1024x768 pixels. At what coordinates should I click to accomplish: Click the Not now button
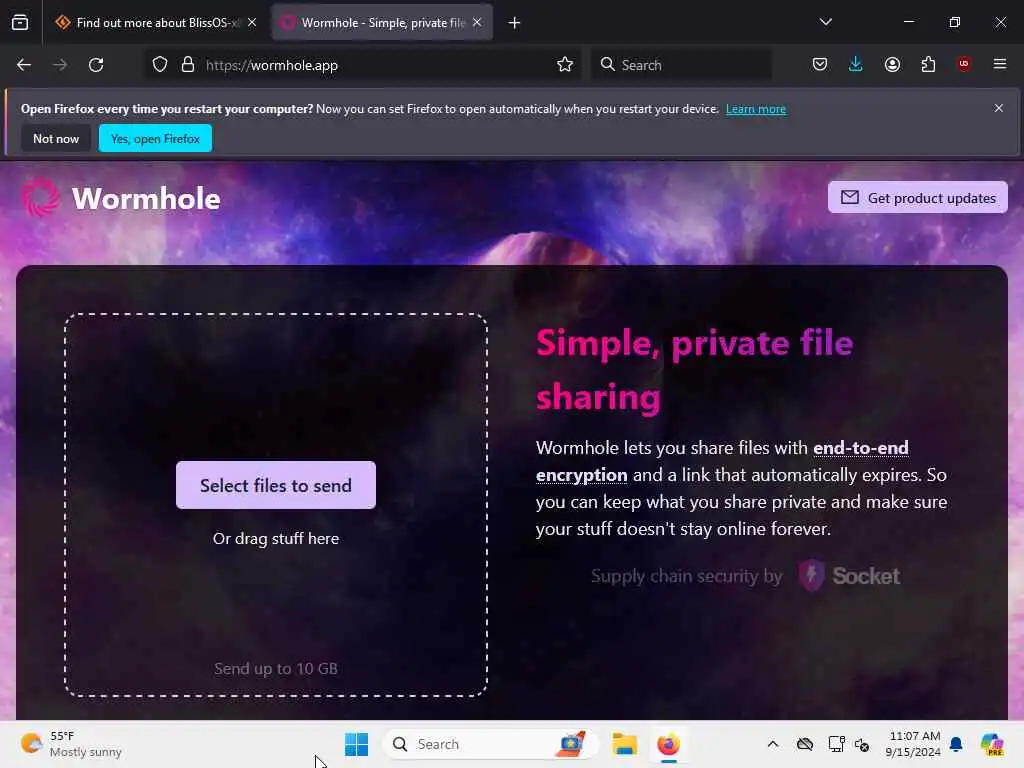click(56, 138)
